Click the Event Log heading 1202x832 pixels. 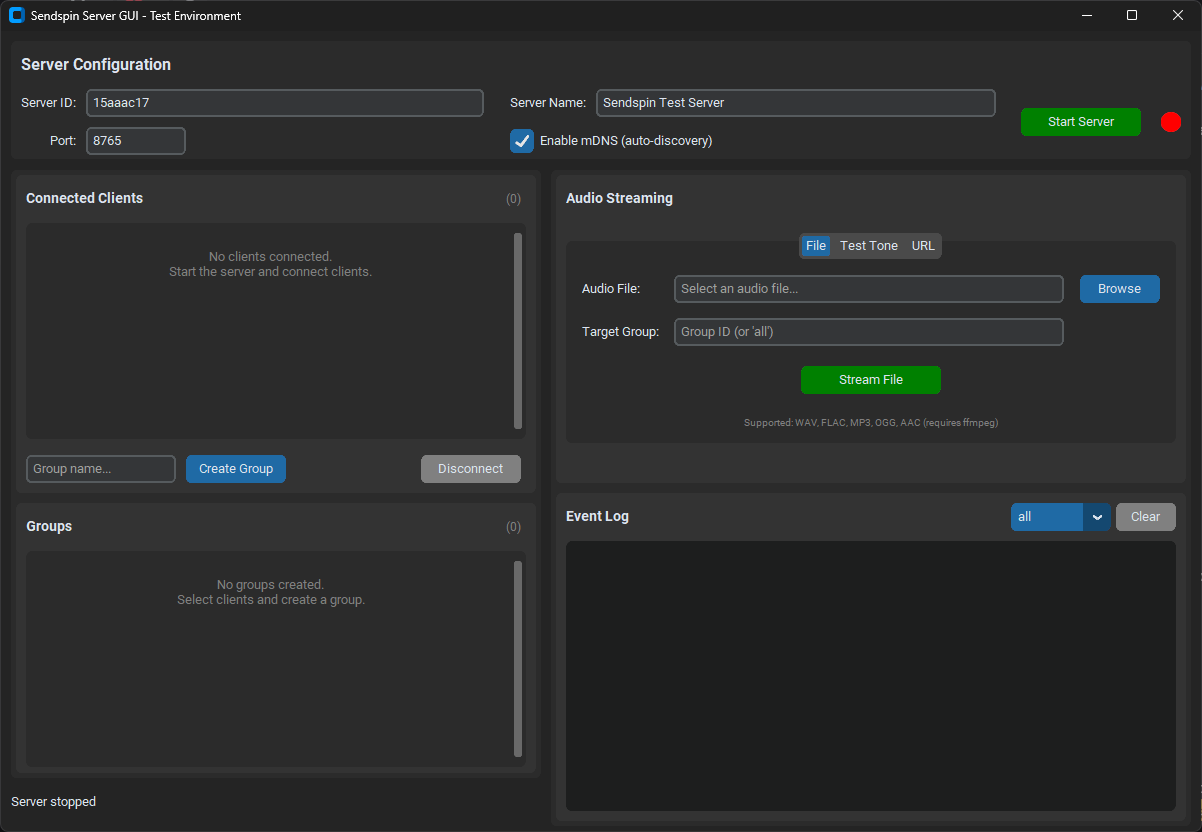597,517
